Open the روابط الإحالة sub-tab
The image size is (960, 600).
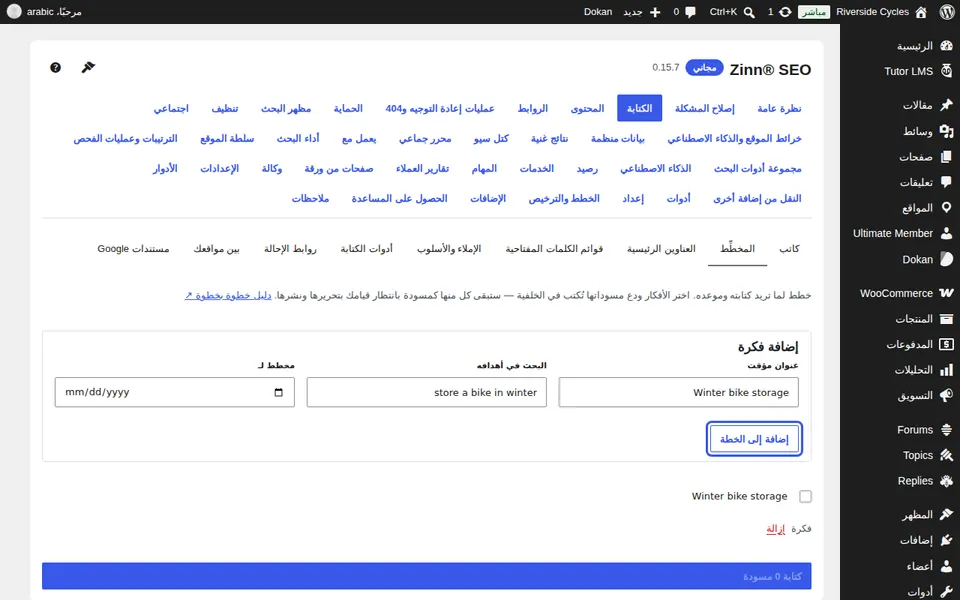pos(290,249)
